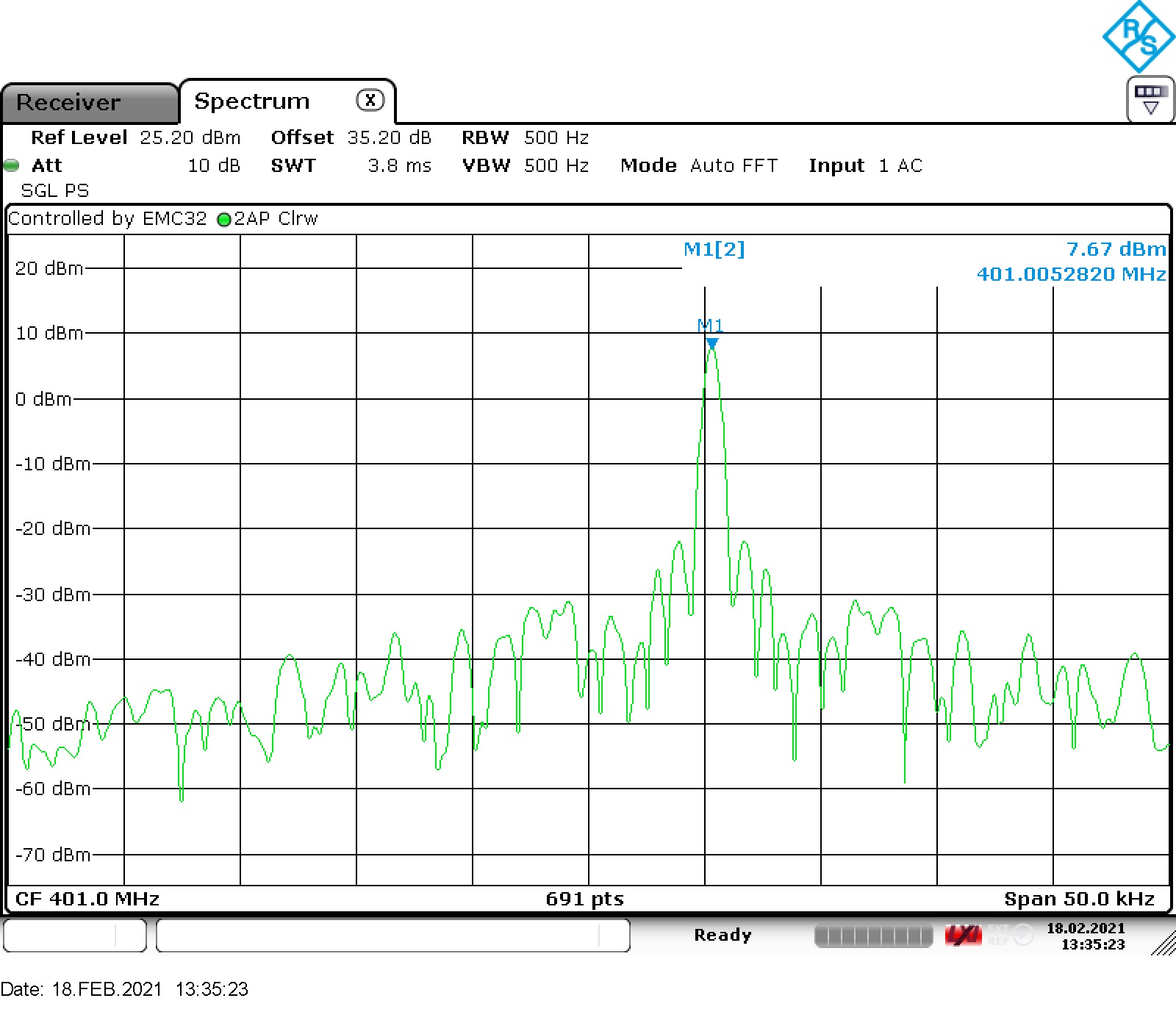Click the M1[2] marker readout label
Screen dimensions: 1176x1023
click(714, 249)
